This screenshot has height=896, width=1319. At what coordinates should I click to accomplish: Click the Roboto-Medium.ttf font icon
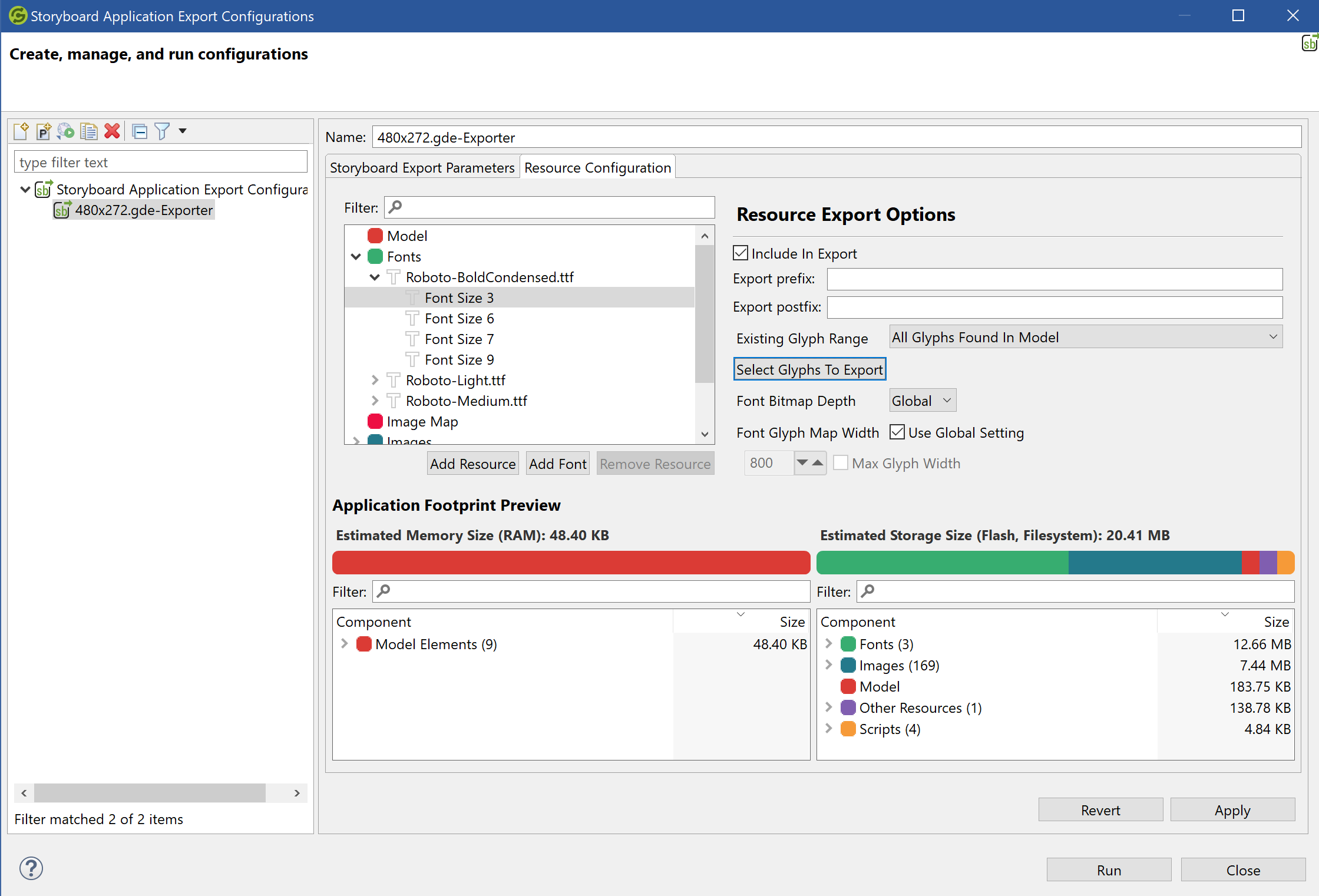394,401
